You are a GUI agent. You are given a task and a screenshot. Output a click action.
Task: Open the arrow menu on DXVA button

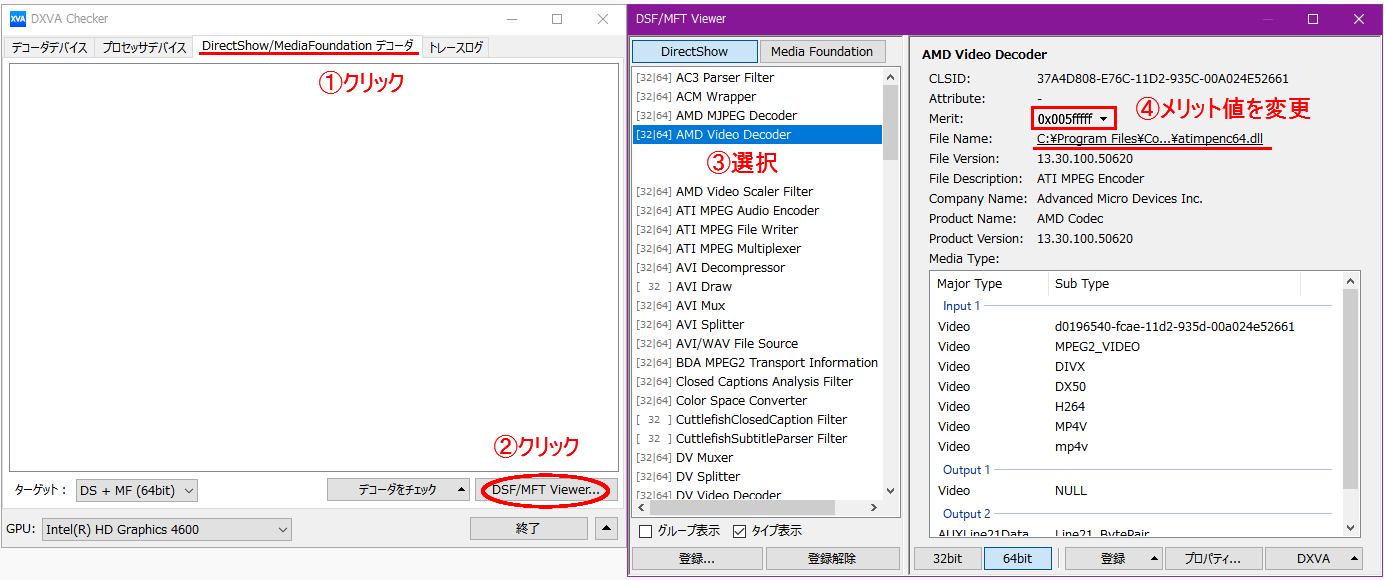(1354, 559)
